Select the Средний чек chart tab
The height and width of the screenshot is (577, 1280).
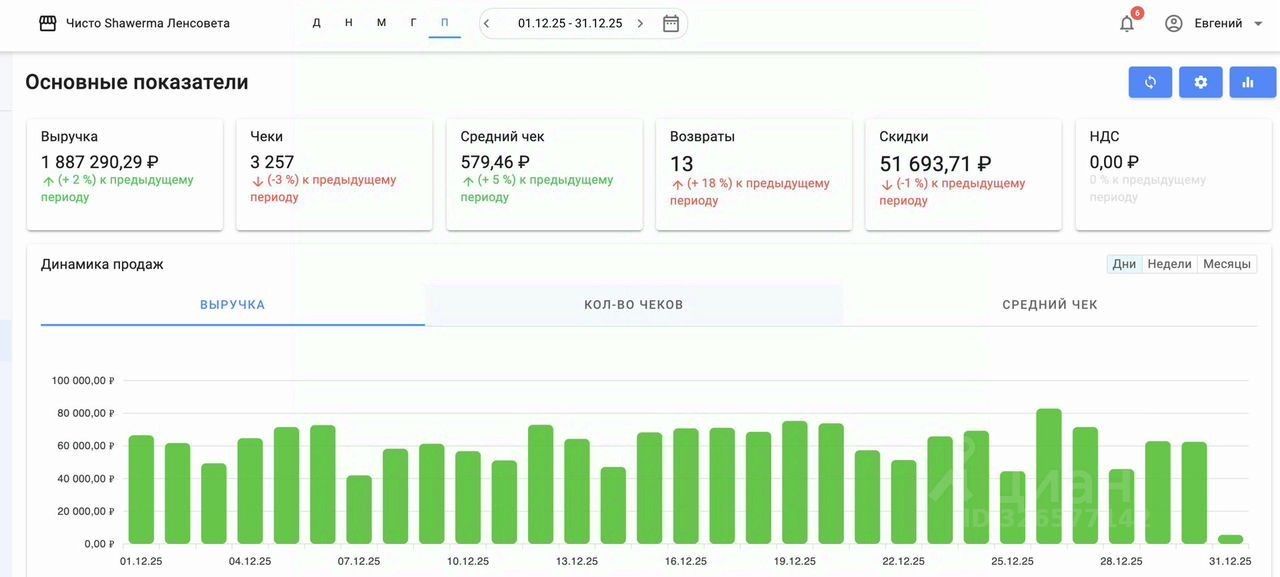(x=1050, y=305)
